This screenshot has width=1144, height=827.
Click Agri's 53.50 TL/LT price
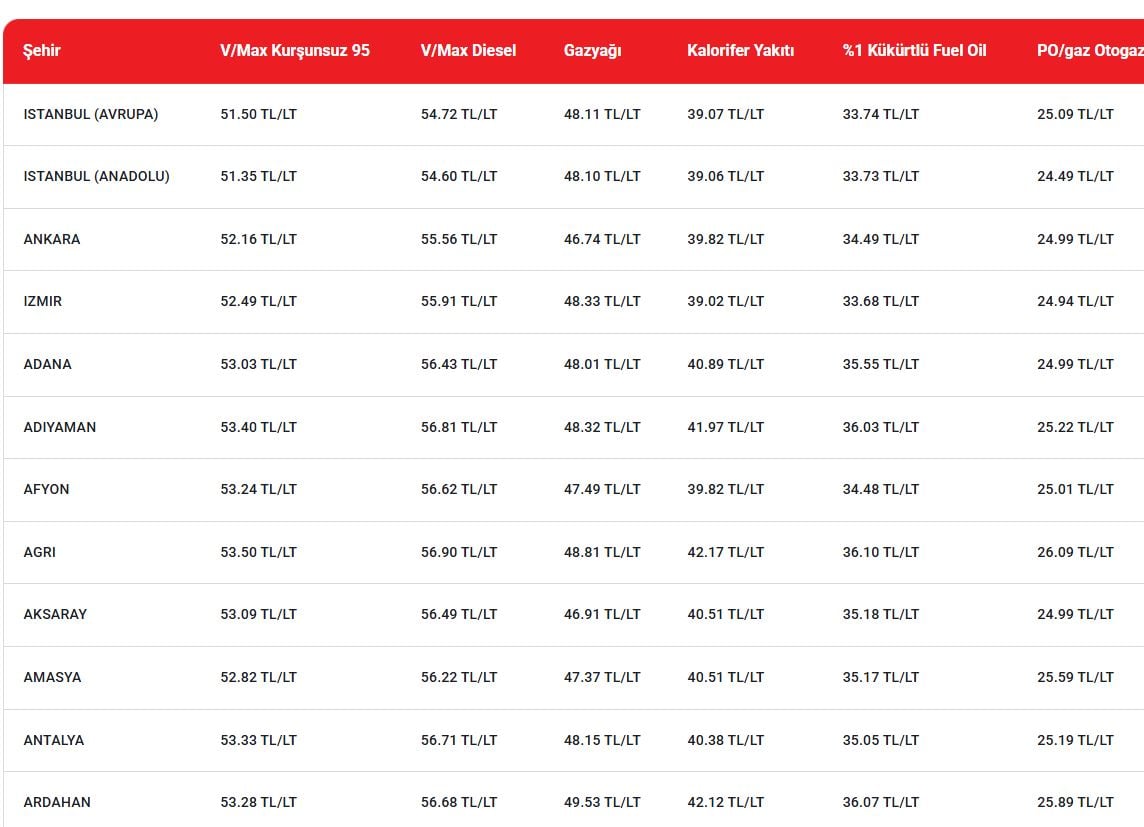258,552
